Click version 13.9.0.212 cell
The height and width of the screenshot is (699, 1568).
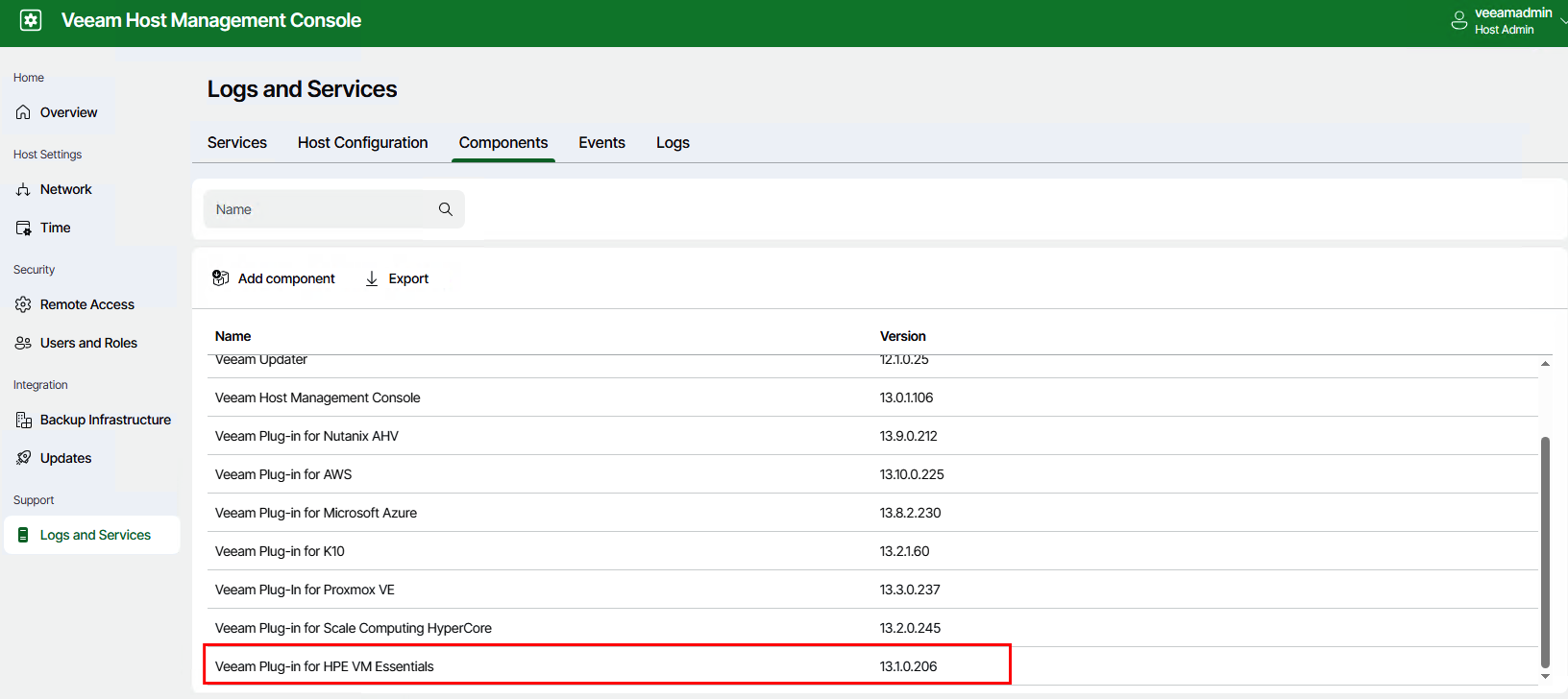[909, 436]
